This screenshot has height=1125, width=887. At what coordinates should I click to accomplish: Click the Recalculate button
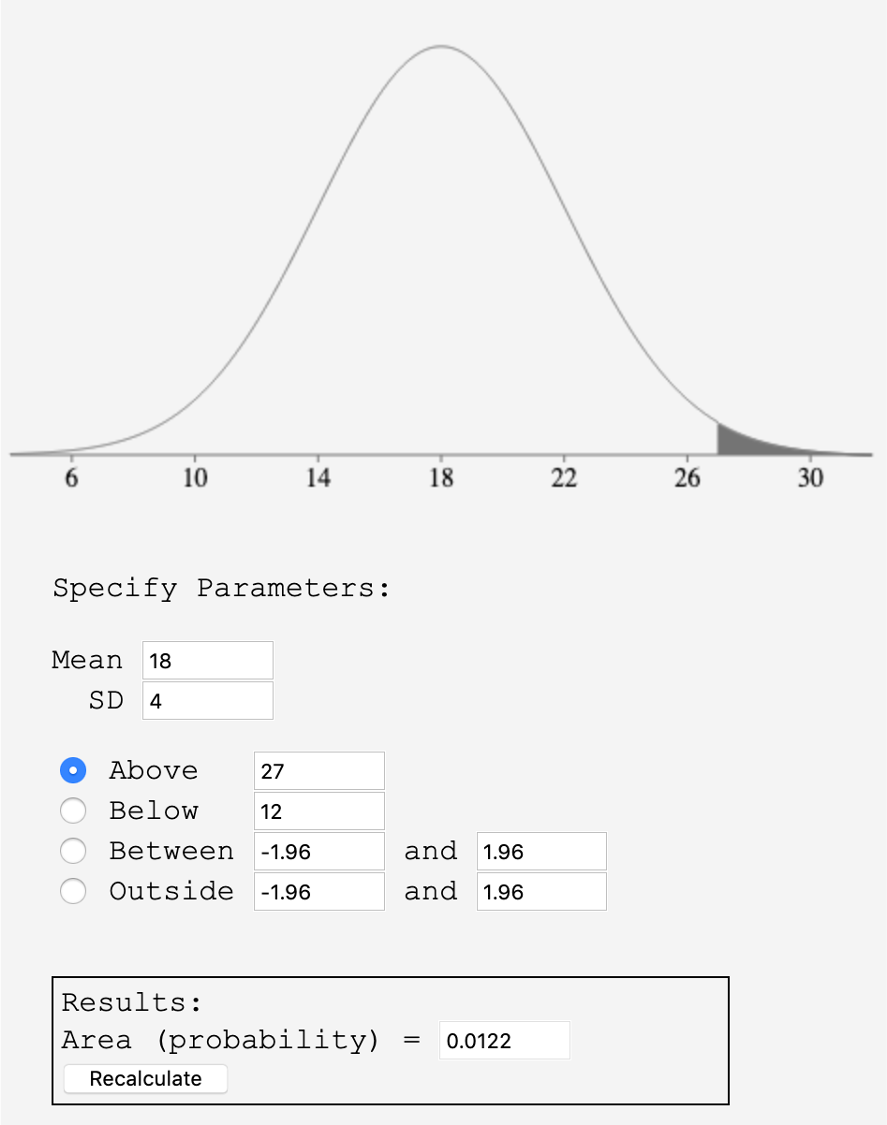(x=145, y=1078)
